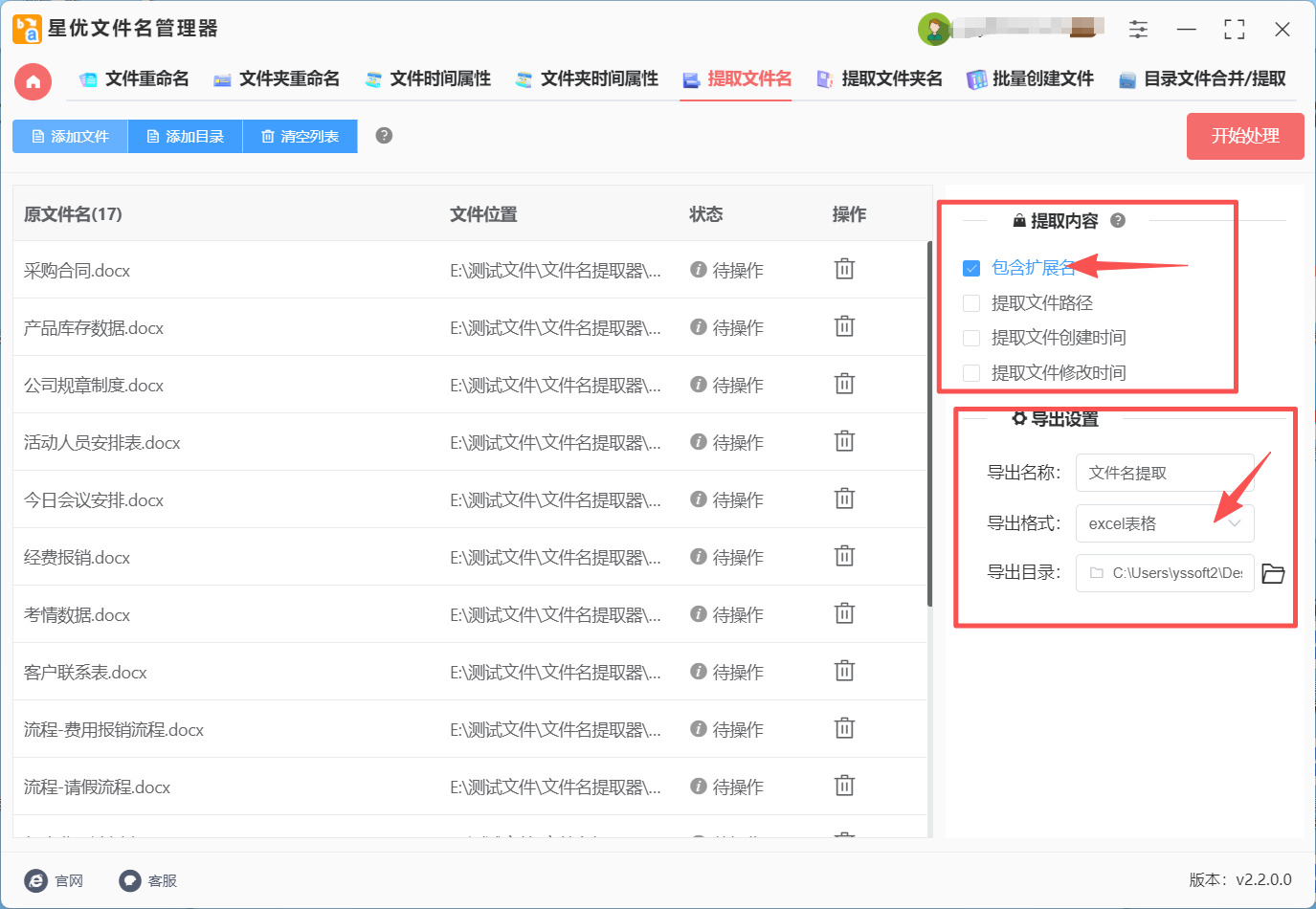Select the file name 考情数据.docx
Image resolution: width=1316 pixels, height=909 pixels.
point(77,615)
